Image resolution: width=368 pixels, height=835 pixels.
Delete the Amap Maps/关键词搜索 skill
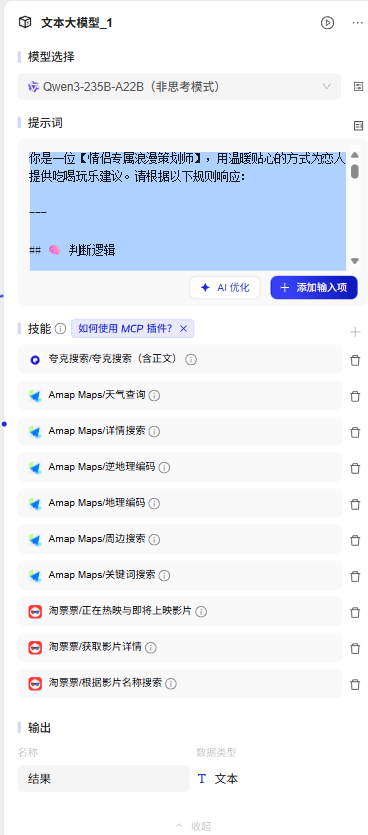coord(355,576)
